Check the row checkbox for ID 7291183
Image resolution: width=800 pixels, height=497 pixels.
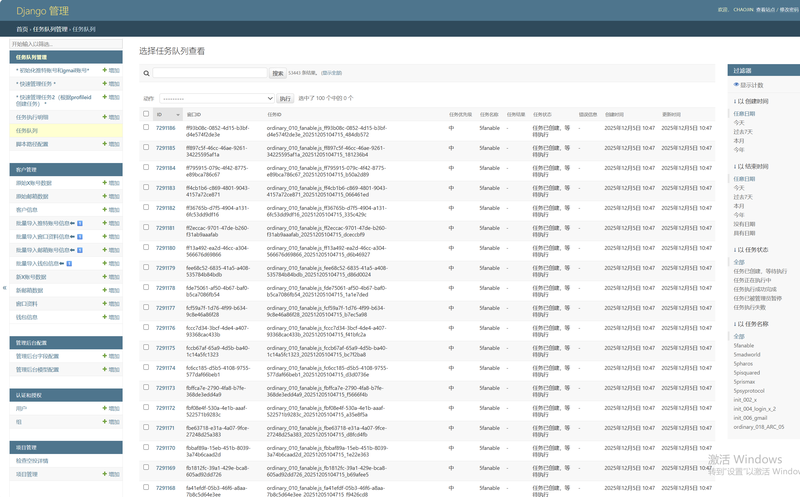pyautogui.click(x=146, y=187)
